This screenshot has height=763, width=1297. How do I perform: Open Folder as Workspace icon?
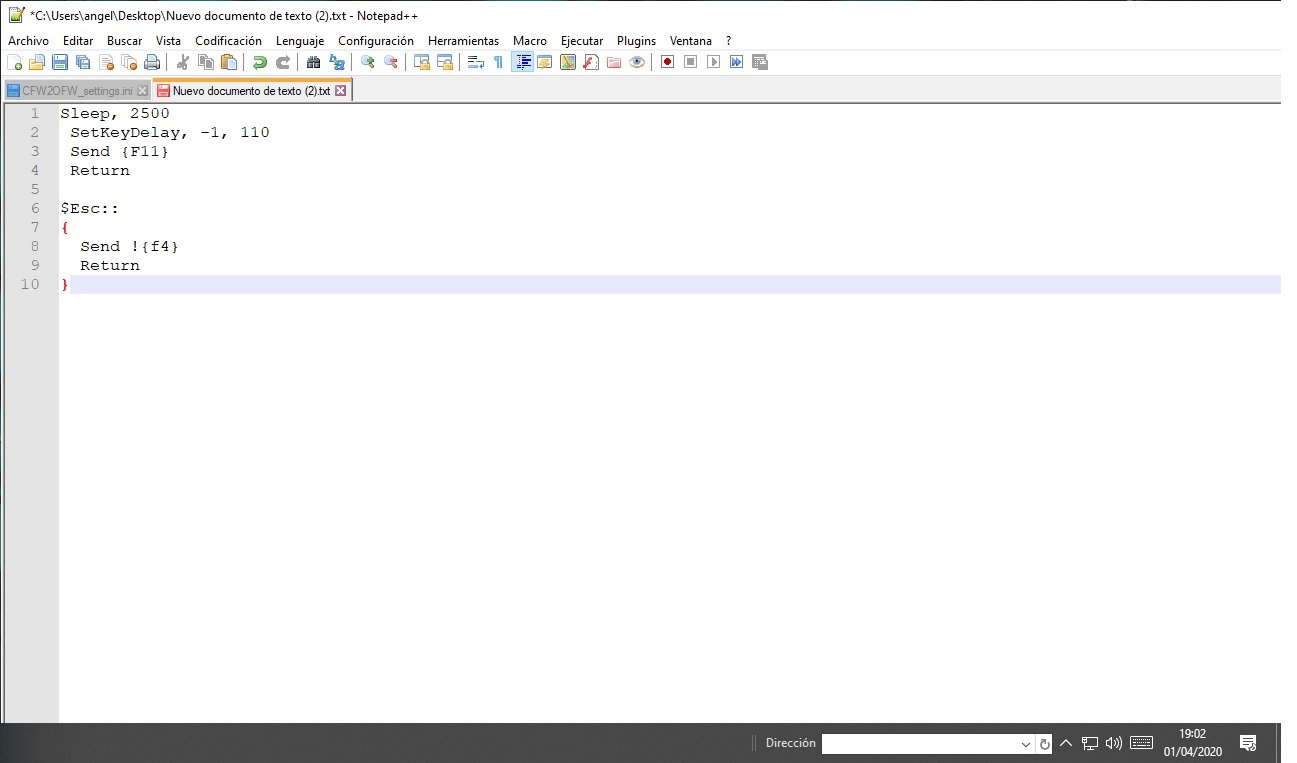[614, 62]
